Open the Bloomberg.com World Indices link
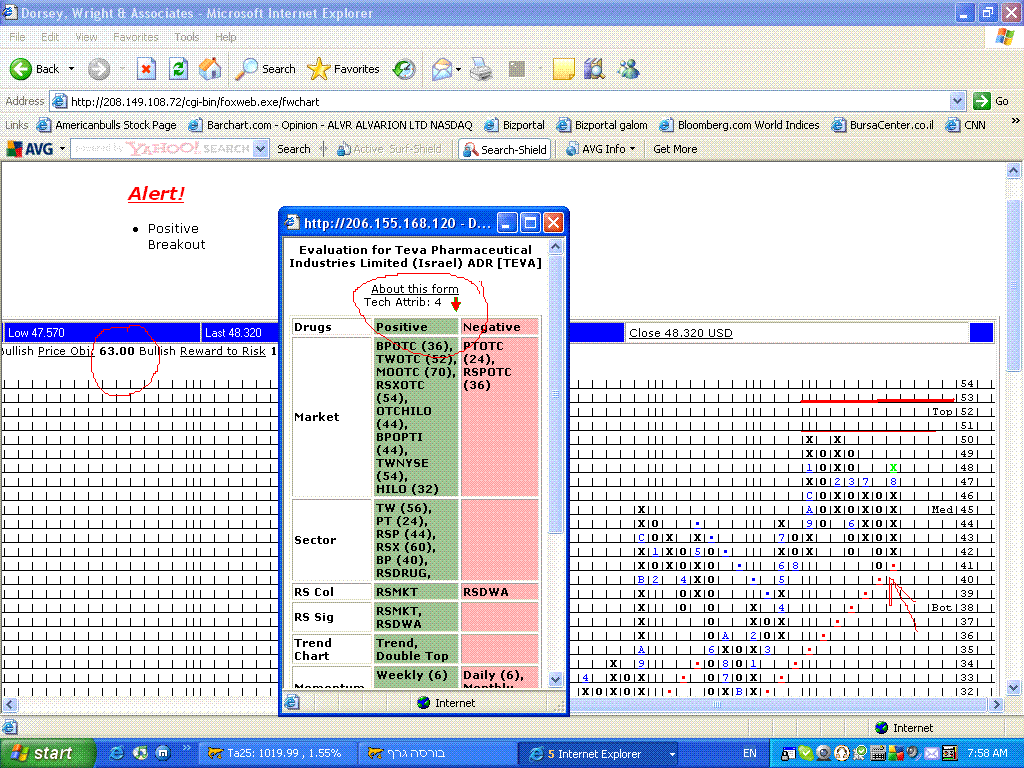Viewport: 1024px width, 768px height. pos(739,125)
